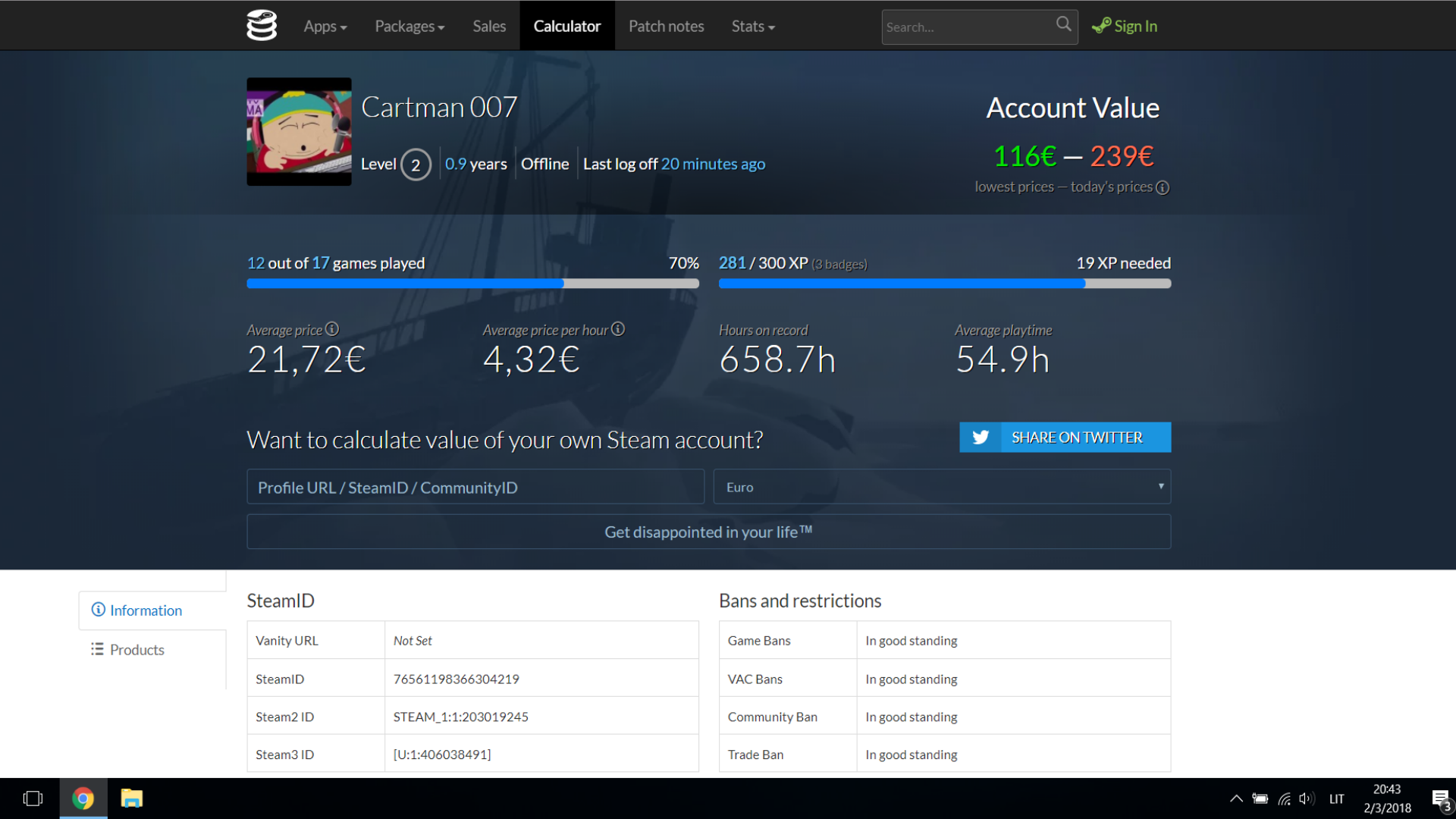
Task: Open the Average price per hour info icon
Action: (618, 329)
